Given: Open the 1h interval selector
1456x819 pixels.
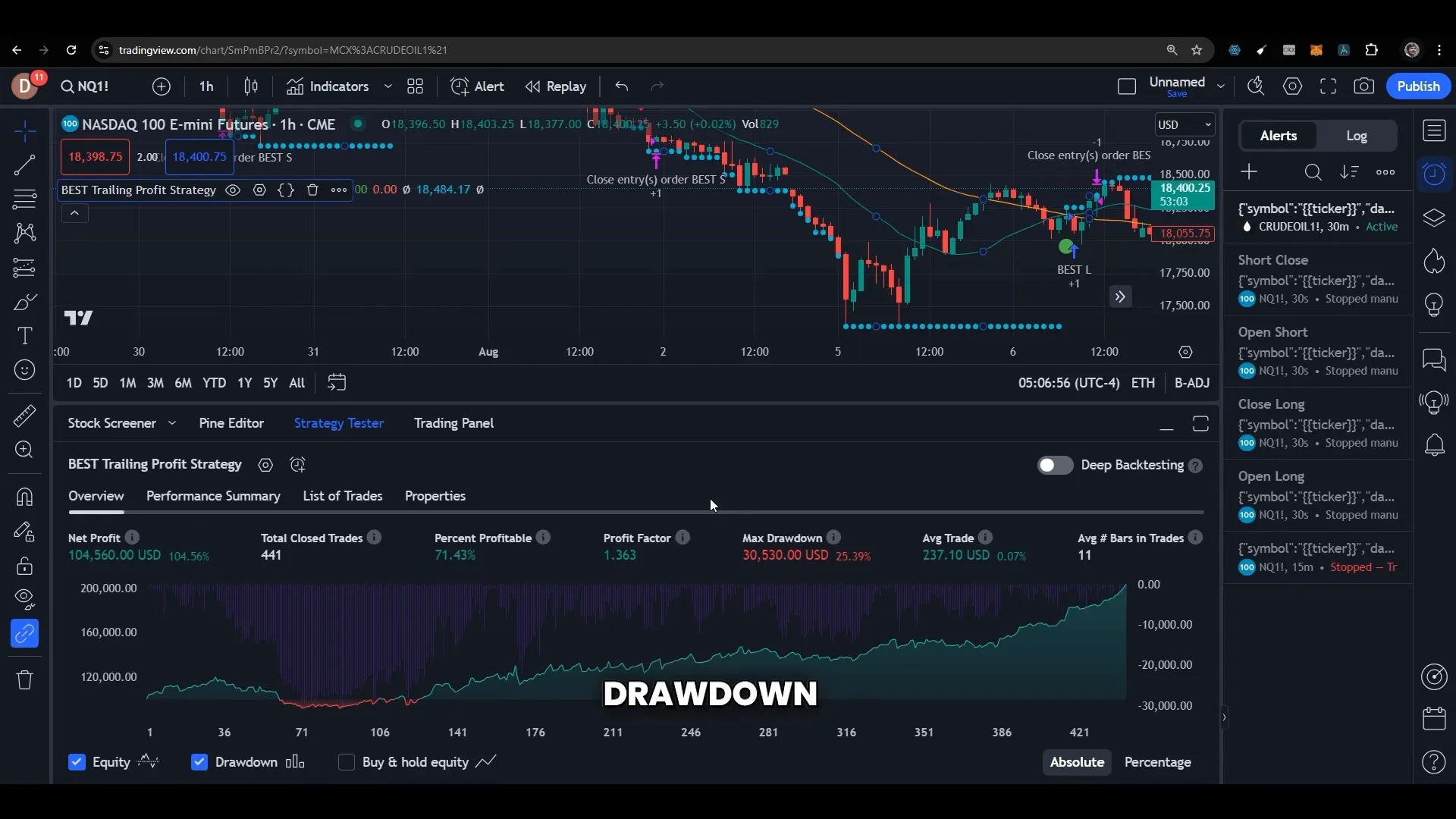Looking at the screenshot, I should 206,86.
